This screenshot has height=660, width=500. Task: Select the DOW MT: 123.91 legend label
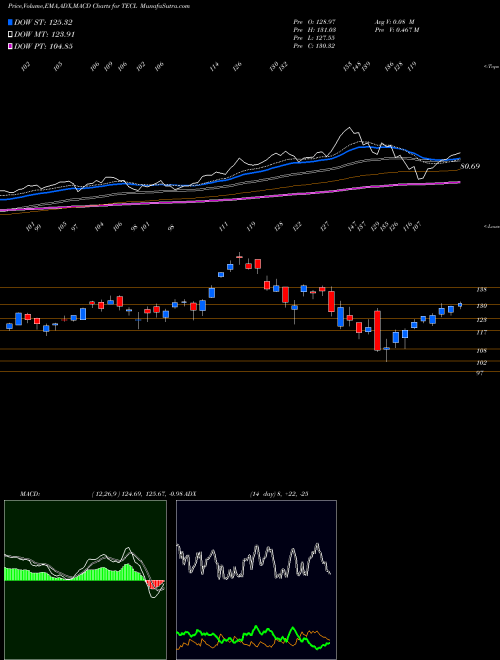pos(45,34)
